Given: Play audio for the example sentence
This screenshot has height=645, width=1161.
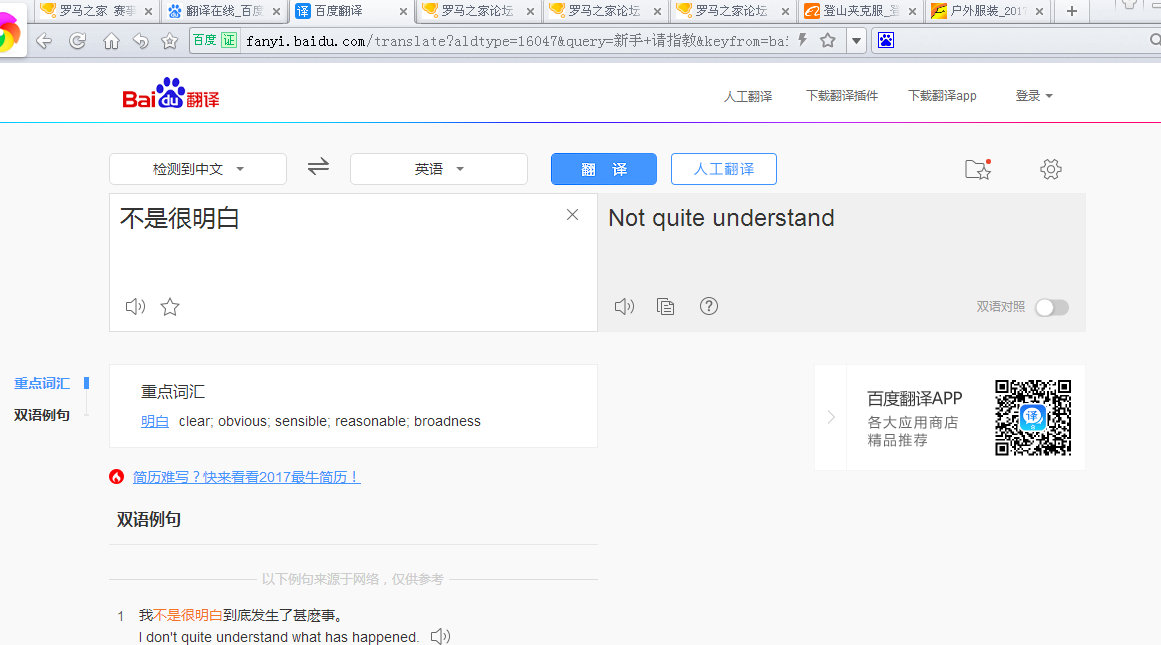Looking at the screenshot, I should [440, 636].
